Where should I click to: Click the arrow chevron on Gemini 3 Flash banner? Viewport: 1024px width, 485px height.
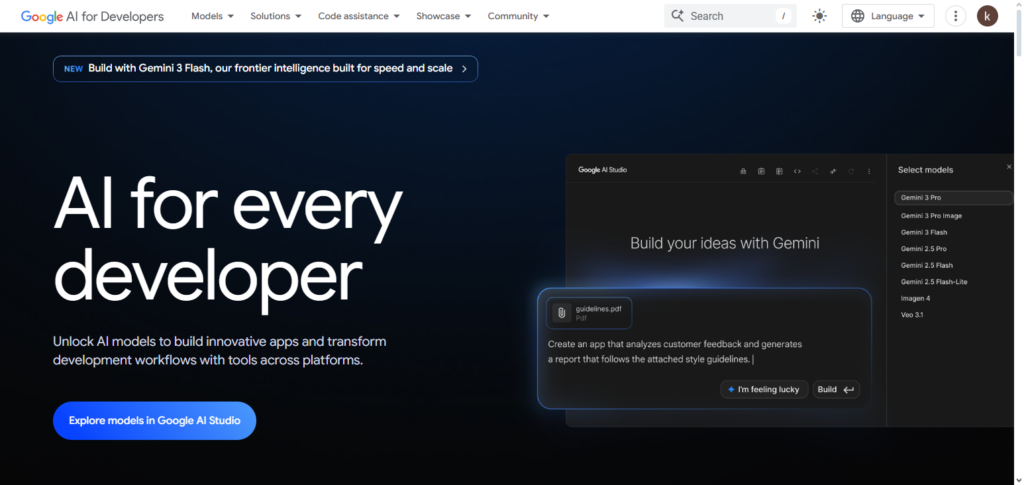click(464, 69)
